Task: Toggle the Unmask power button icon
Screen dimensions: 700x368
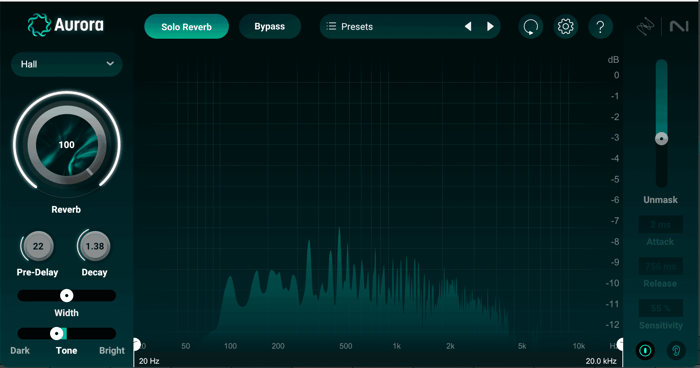Action: (x=645, y=351)
